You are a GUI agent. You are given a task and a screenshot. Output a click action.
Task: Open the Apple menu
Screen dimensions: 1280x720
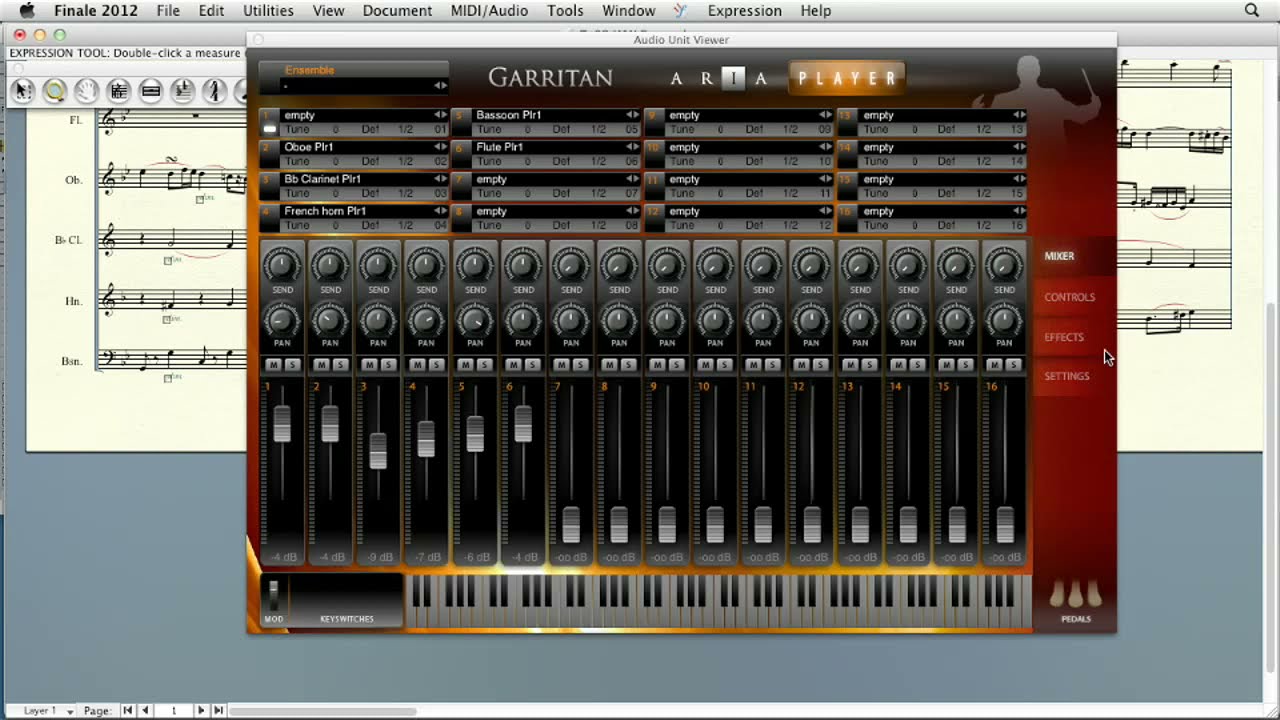pyautogui.click(x=27, y=10)
